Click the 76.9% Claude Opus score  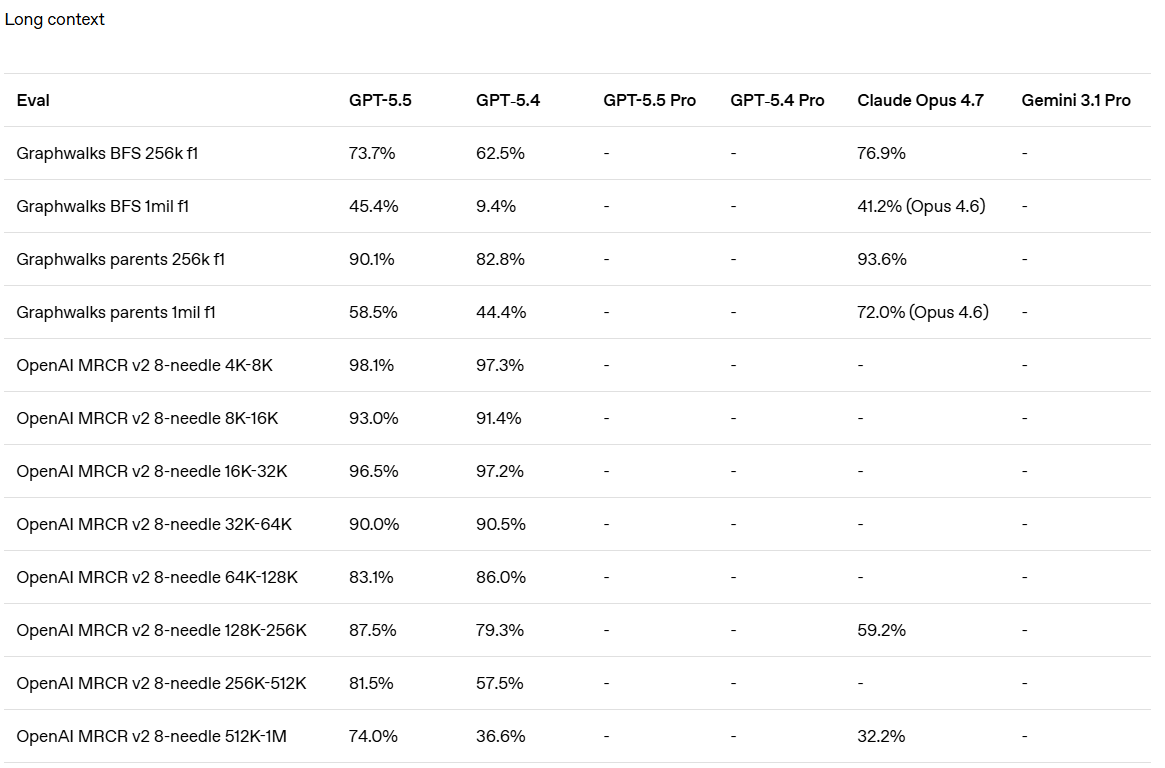882,153
